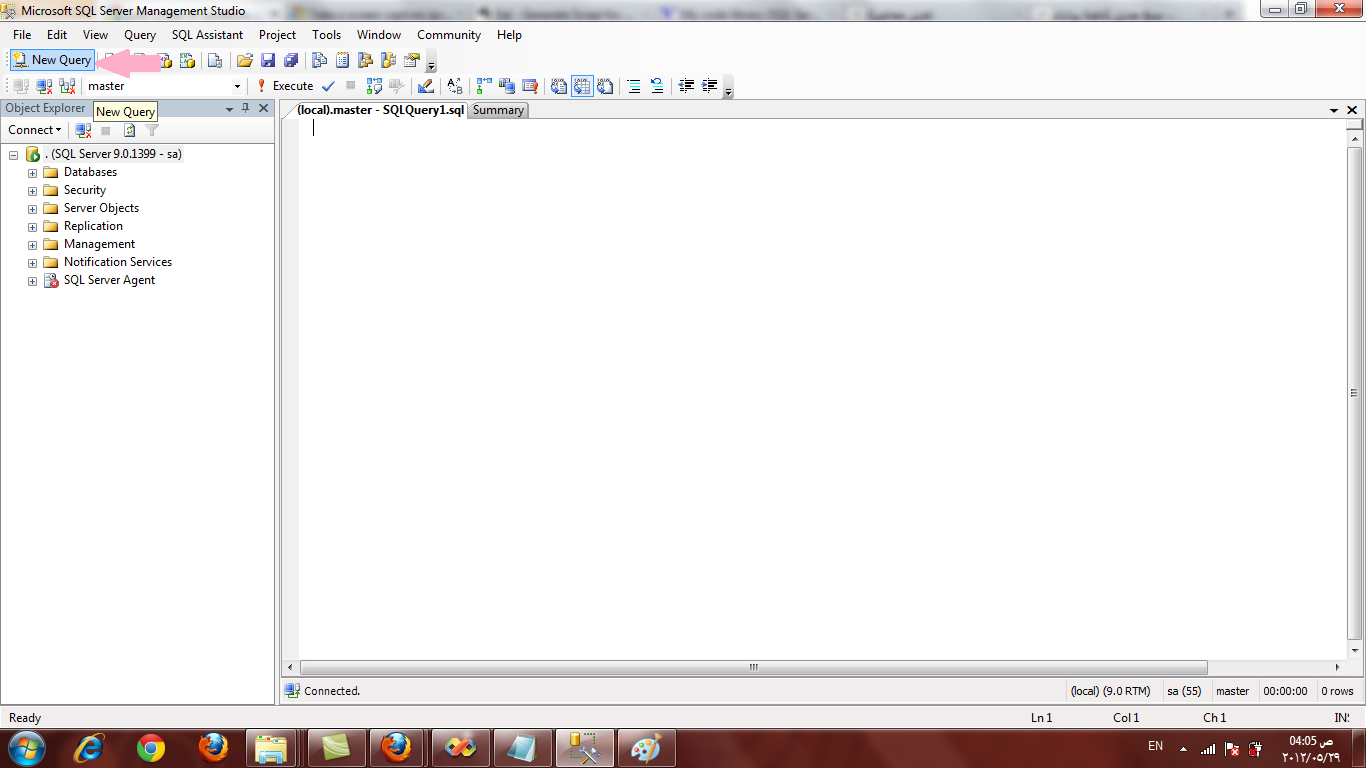Switch output to Results to Grid

582,86
